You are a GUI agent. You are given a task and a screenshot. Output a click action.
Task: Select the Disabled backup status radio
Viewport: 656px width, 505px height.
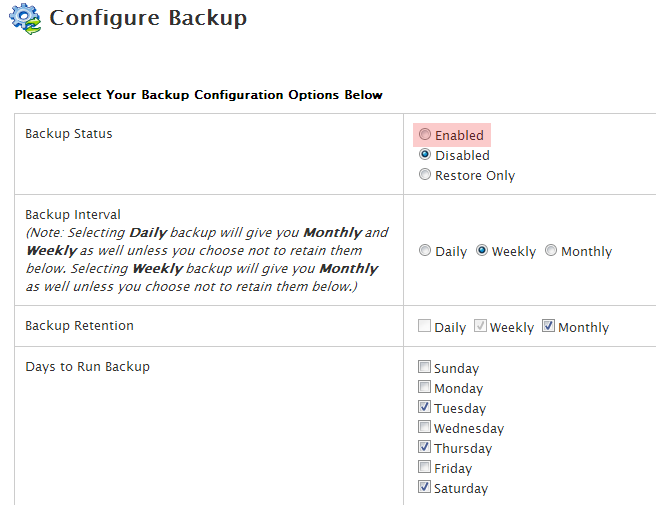click(425, 154)
